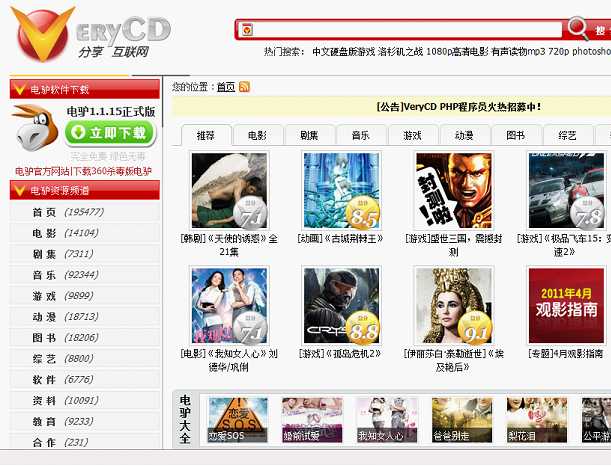
Task: Open the 极品飞车15 racing game thumbnail
Action: tap(566, 191)
